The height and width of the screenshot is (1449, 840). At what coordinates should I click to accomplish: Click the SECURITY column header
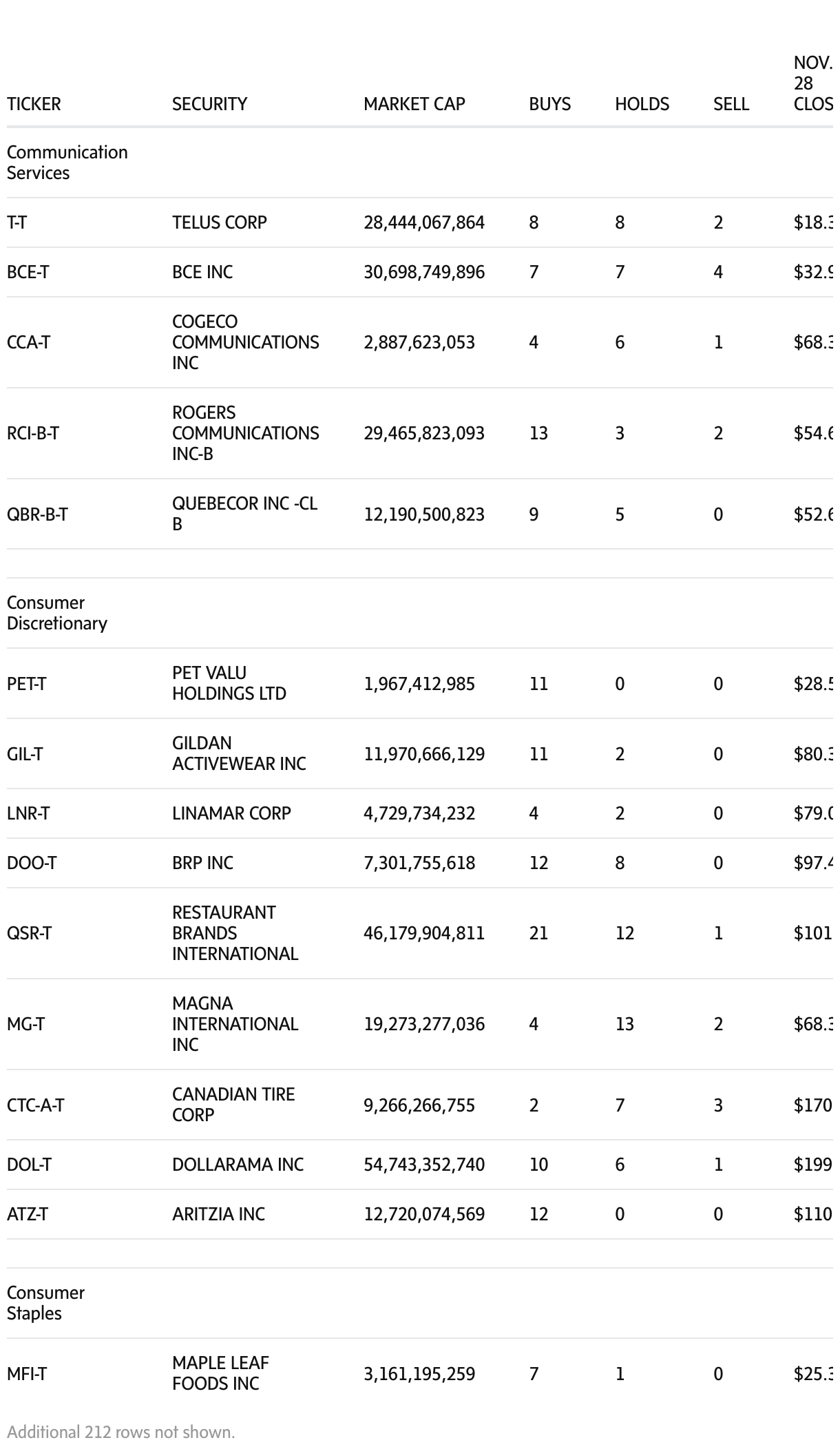click(x=209, y=104)
